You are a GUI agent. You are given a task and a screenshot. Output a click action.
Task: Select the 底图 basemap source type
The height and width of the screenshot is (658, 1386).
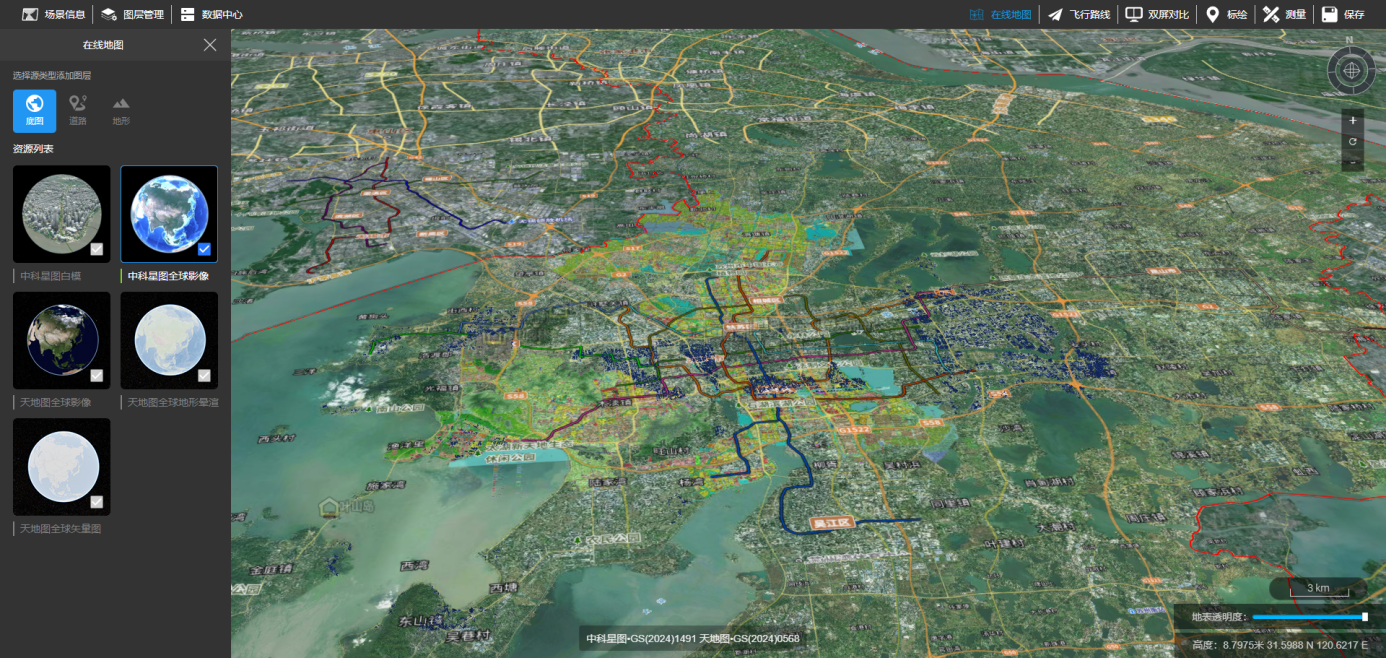(35, 111)
